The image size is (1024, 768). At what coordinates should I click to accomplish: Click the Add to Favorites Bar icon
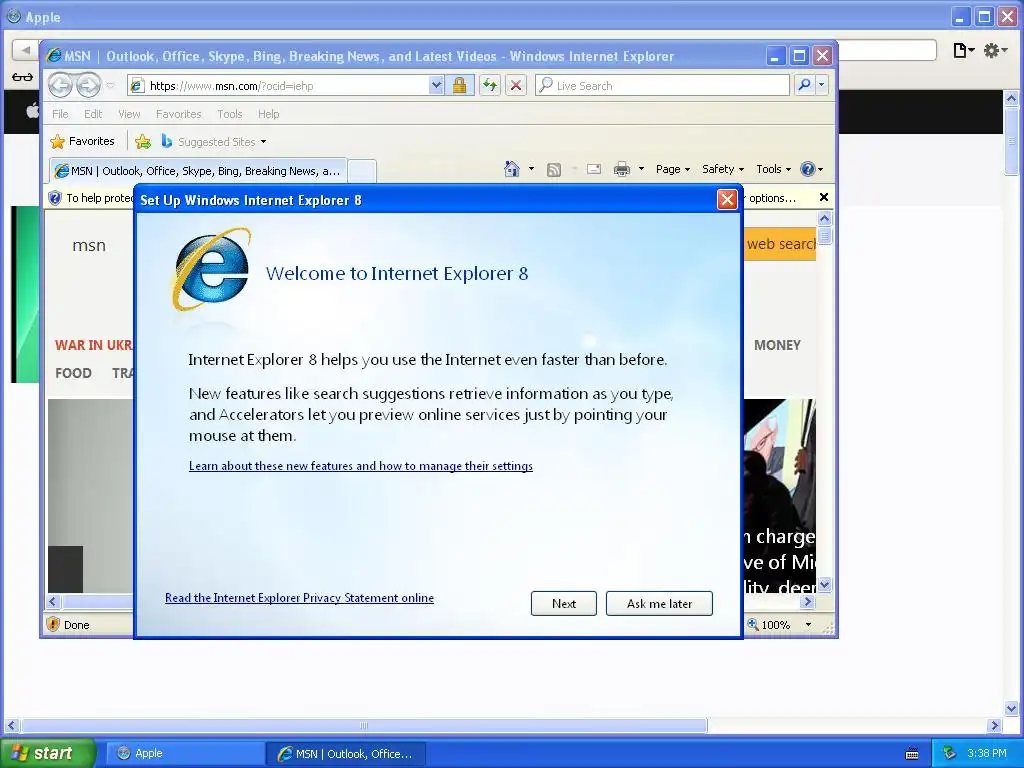tap(143, 141)
